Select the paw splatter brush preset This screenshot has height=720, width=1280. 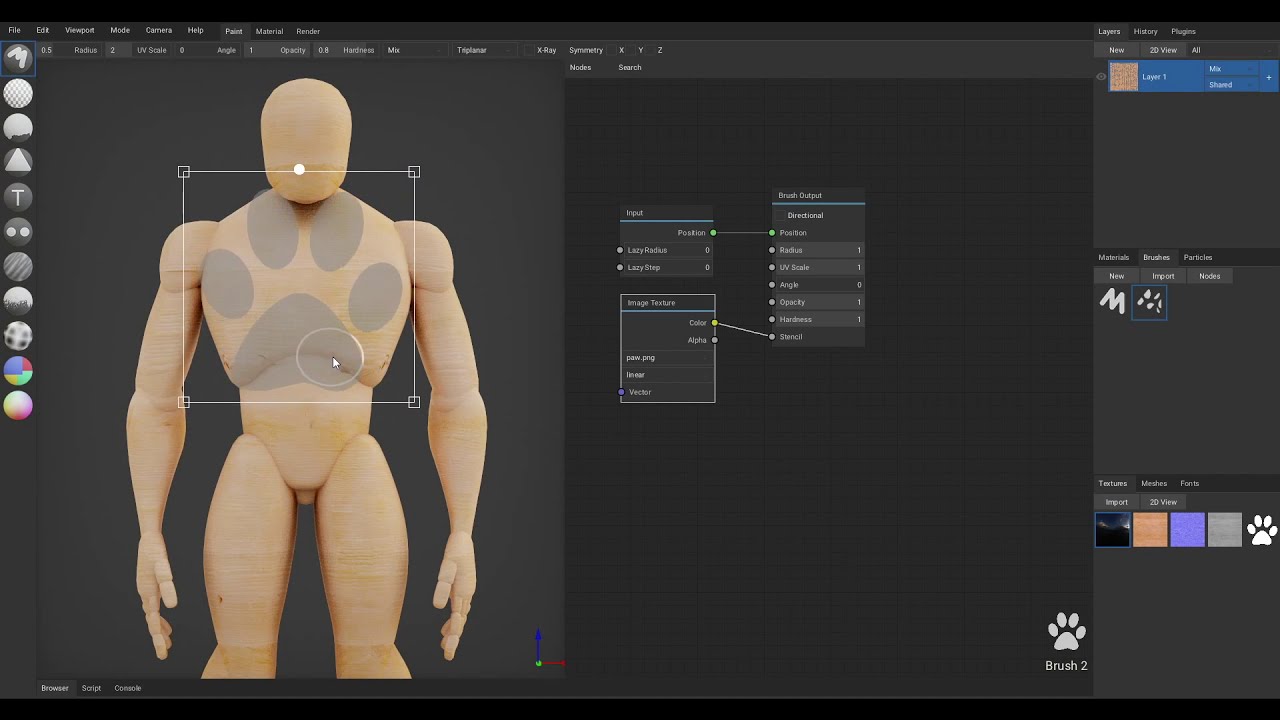coord(1149,301)
